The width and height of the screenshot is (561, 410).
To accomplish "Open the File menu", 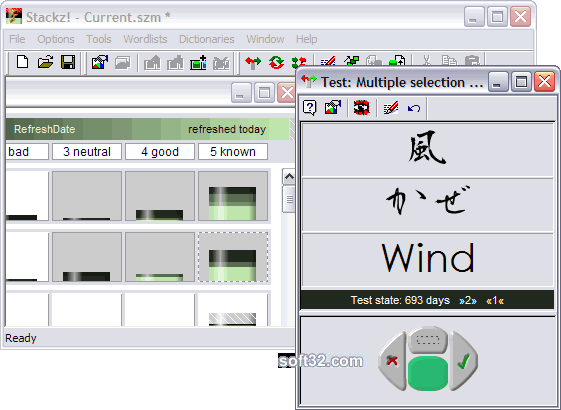I will [x=17, y=39].
